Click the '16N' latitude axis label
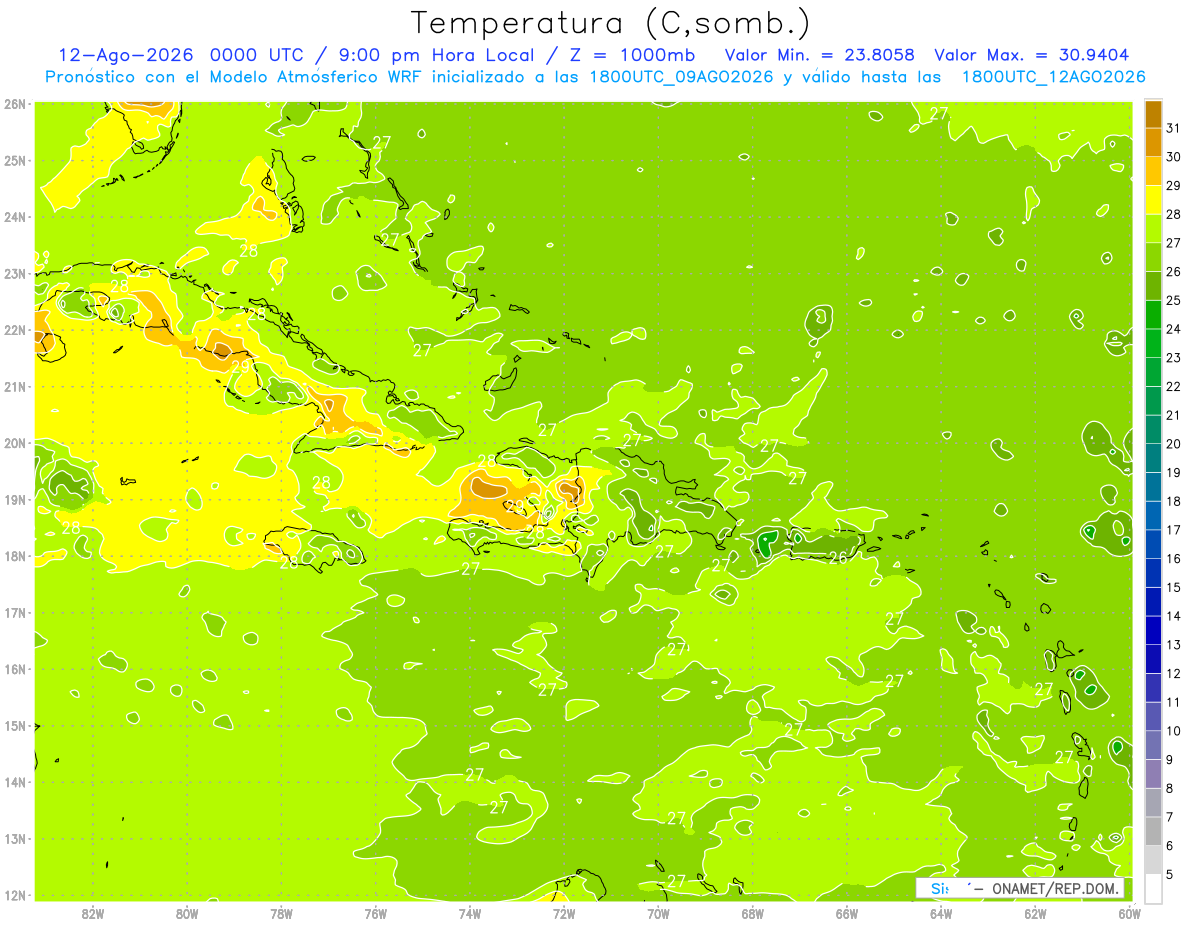The height and width of the screenshot is (927, 1200). (x=14, y=669)
